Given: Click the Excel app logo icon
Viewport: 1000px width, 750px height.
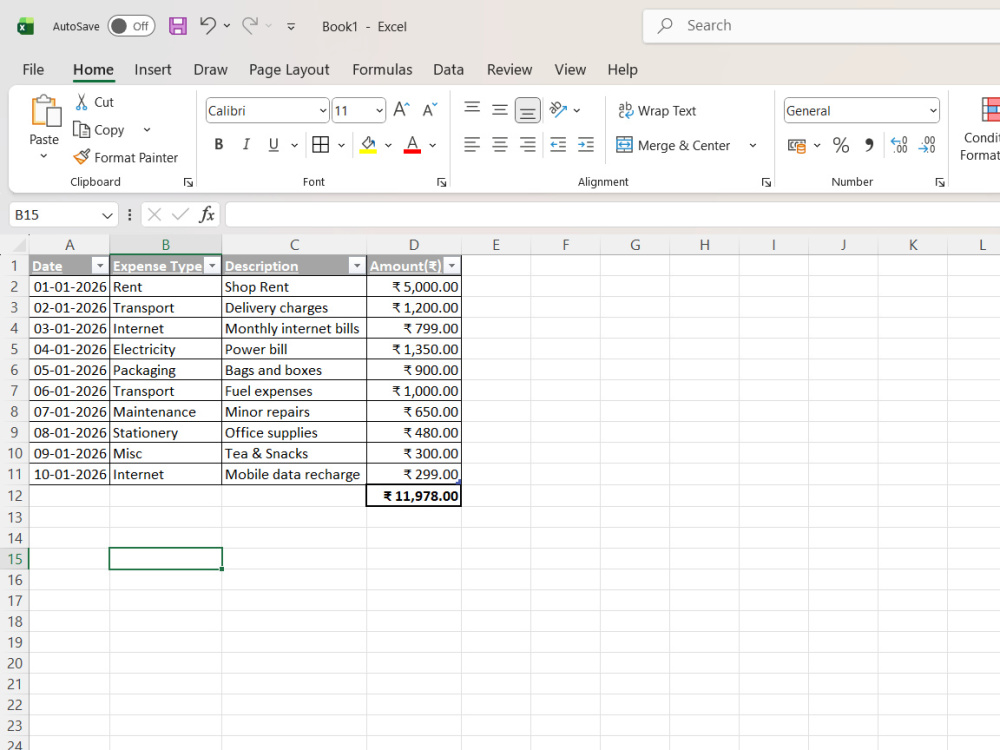Looking at the screenshot, I should click(x=26, y=27).
